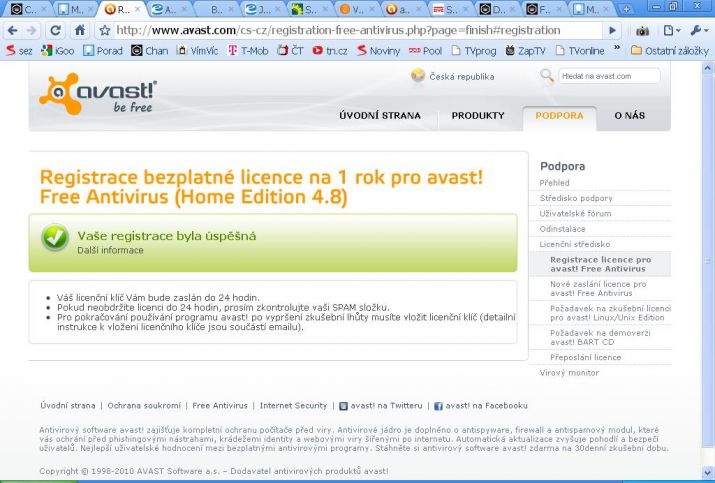Image resolution: width=715 pixels, height=483 pixels.
Task: Open the T-Mob bookmark
Action: pyautogui.click(x=248, y=51)
